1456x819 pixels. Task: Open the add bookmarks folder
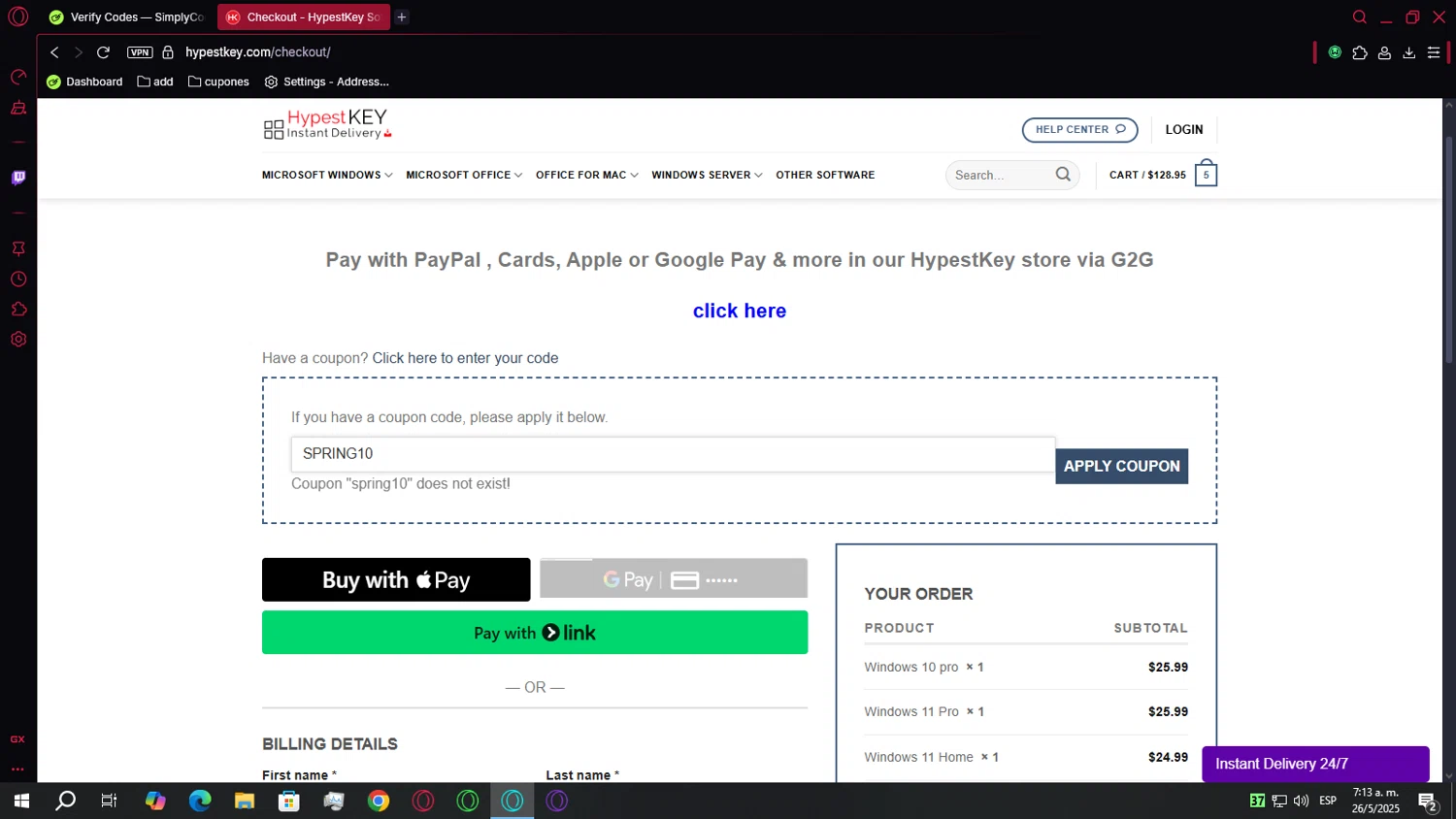[x=155, y=82]
